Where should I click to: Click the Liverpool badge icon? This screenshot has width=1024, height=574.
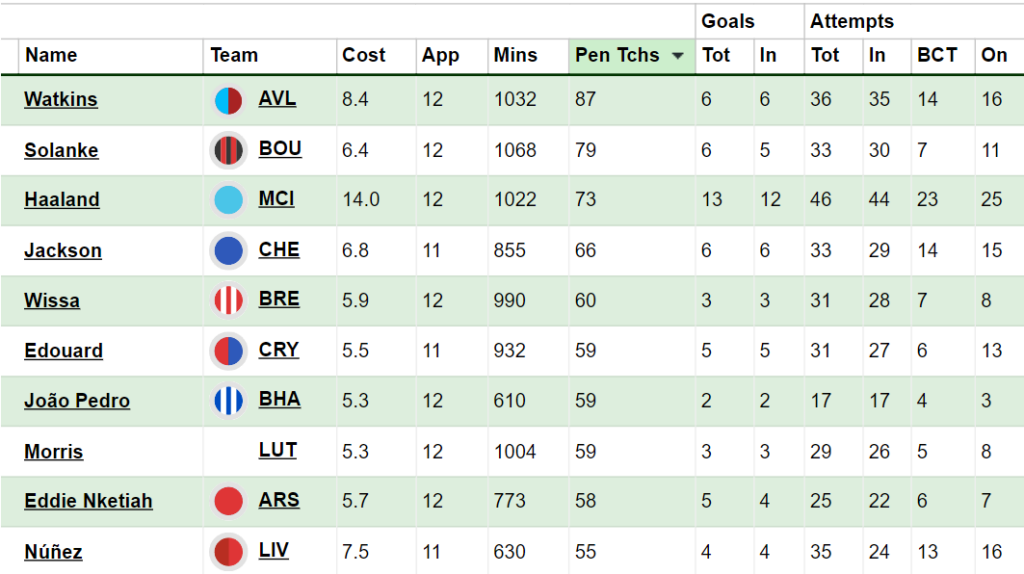pos(229,552)
